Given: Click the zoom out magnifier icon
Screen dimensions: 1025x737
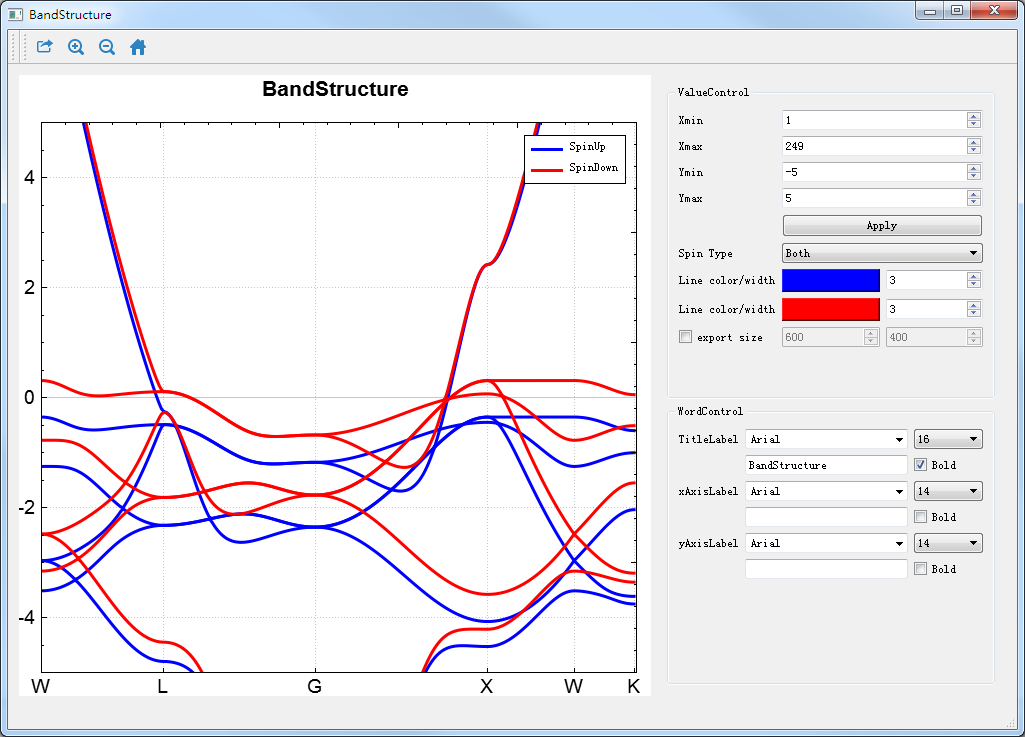Looking at the screenshot, I should (x=107, y=47).
